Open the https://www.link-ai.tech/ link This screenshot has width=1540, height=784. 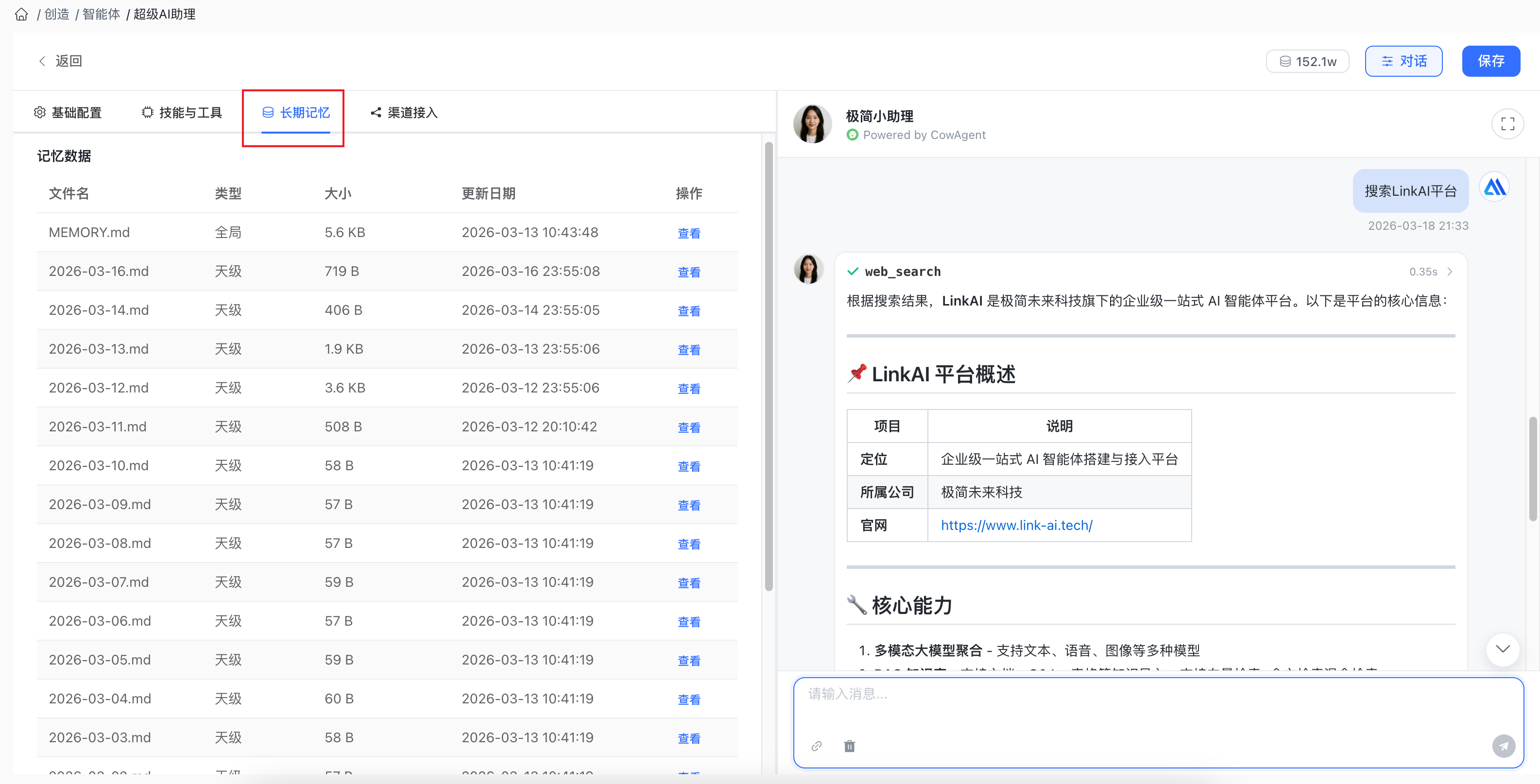pyautogui.click(x=1016, y=525)
